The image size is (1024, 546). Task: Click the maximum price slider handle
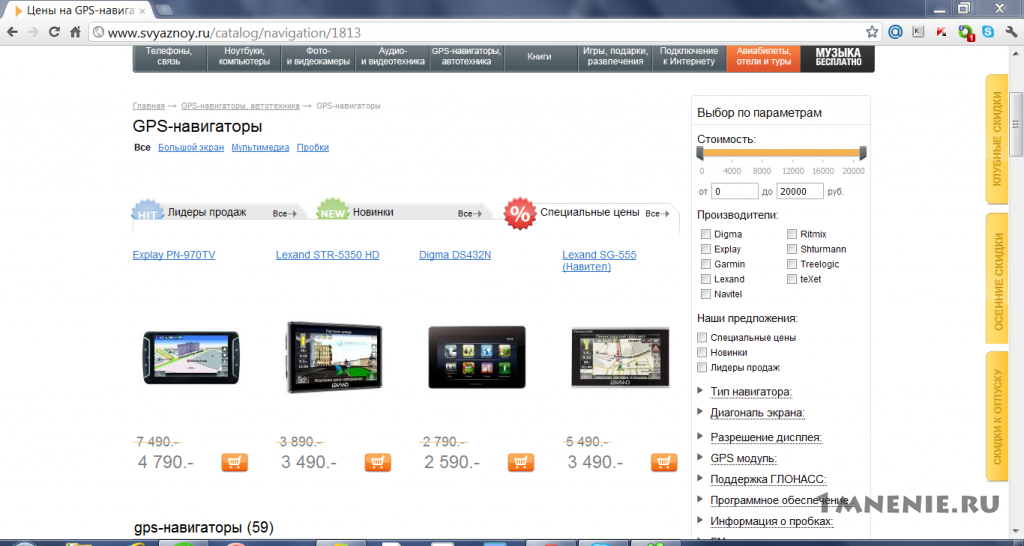[863, 153]
